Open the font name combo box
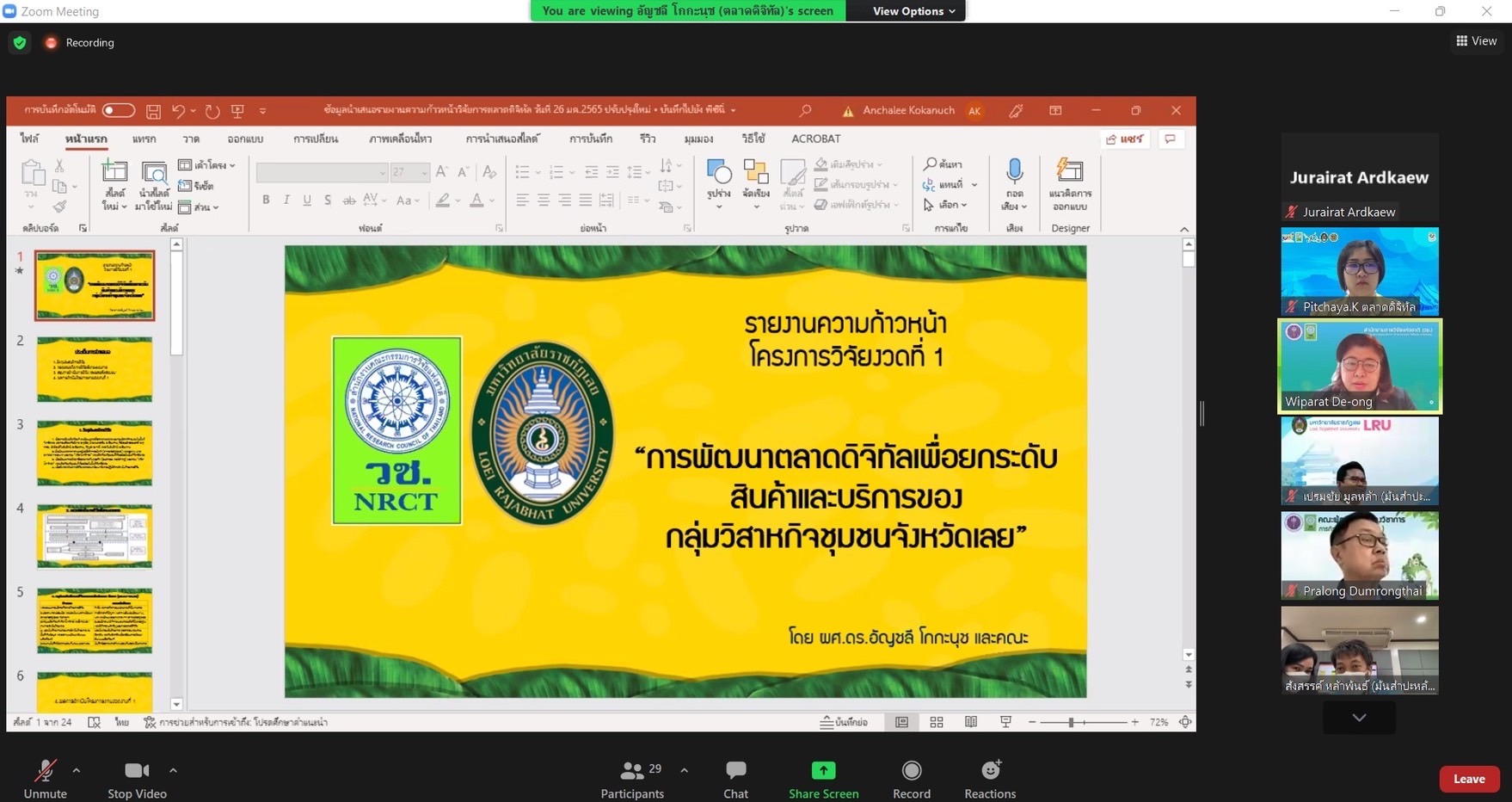The image size is (1512, 802). coord(323,172)
